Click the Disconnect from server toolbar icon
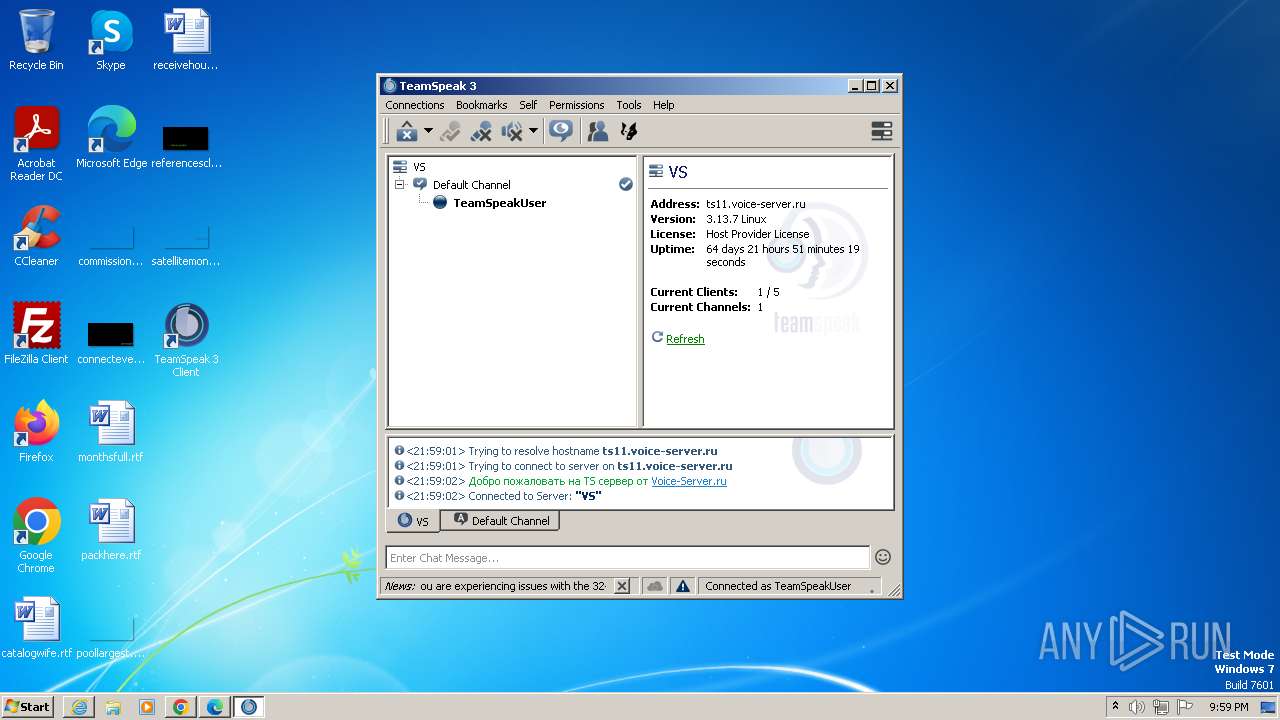 click(x=406, y=131)
